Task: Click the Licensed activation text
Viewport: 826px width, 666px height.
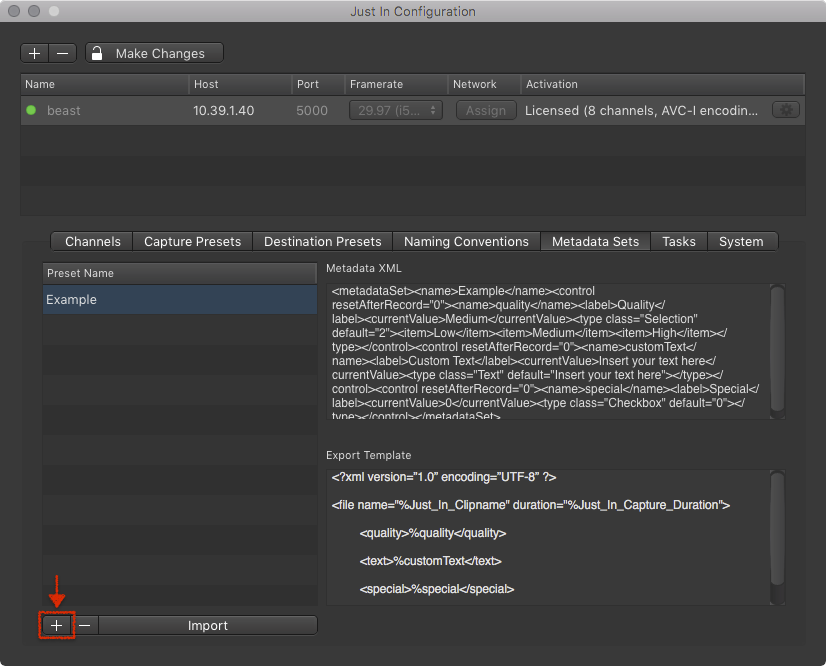Action: (x=641, y=111)
